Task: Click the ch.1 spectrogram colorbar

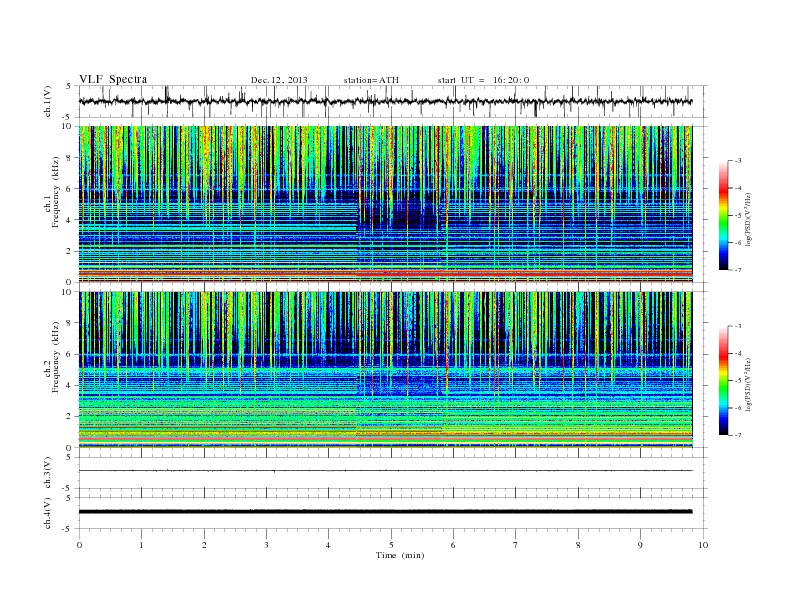Action: point(723,215)
